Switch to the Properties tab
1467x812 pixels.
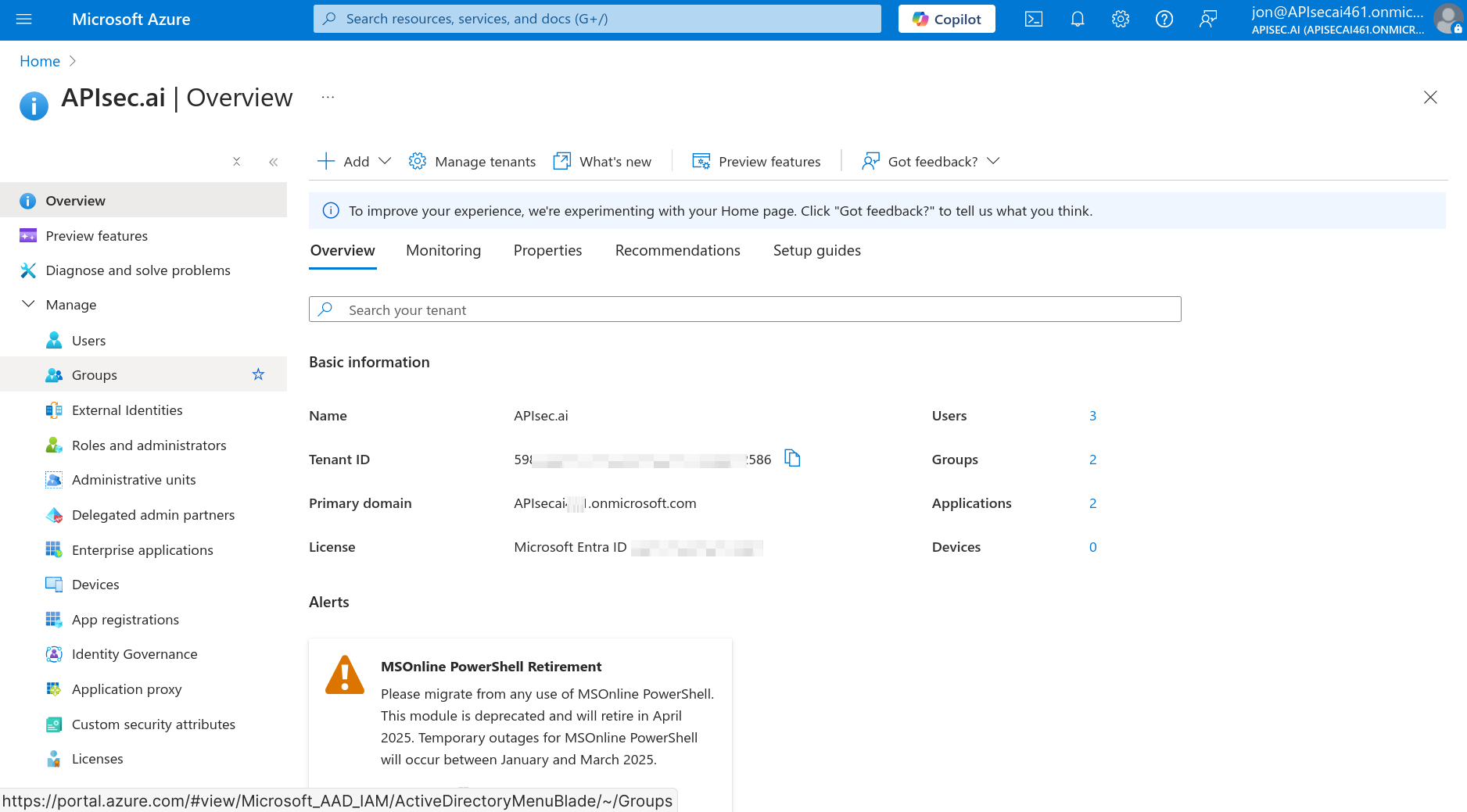[547, 251]
